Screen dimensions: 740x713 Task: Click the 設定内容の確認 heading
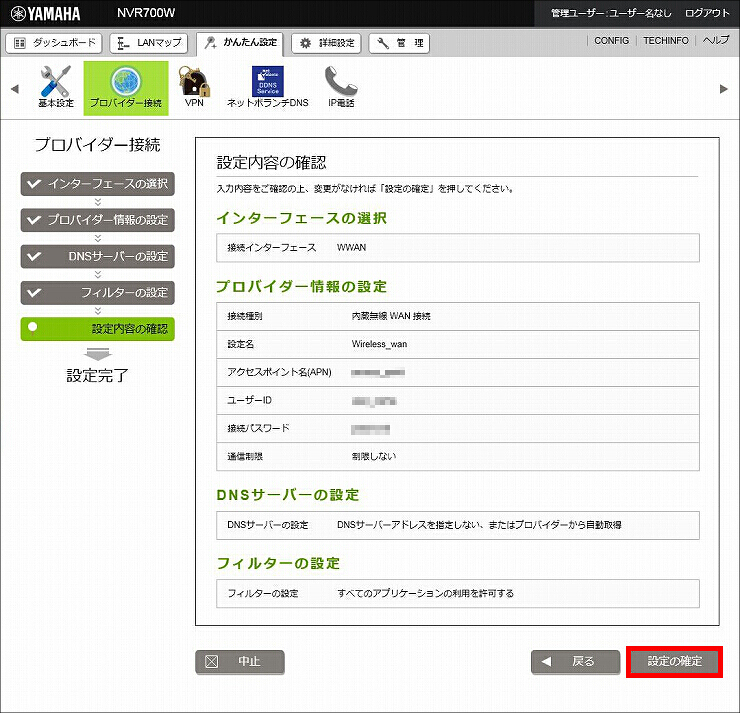[271, 162]
